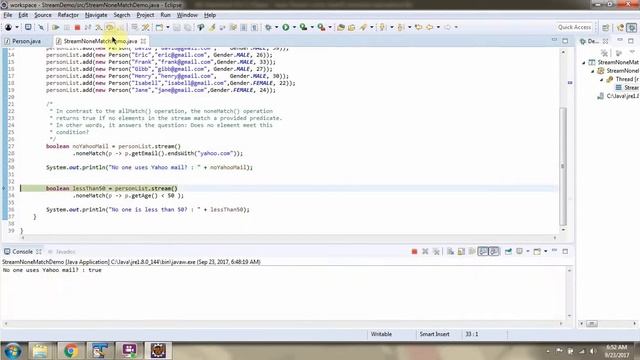The image size is (640, 360).
Task: Open Chrome from the taskbar
Action: [x=70, y=351]
